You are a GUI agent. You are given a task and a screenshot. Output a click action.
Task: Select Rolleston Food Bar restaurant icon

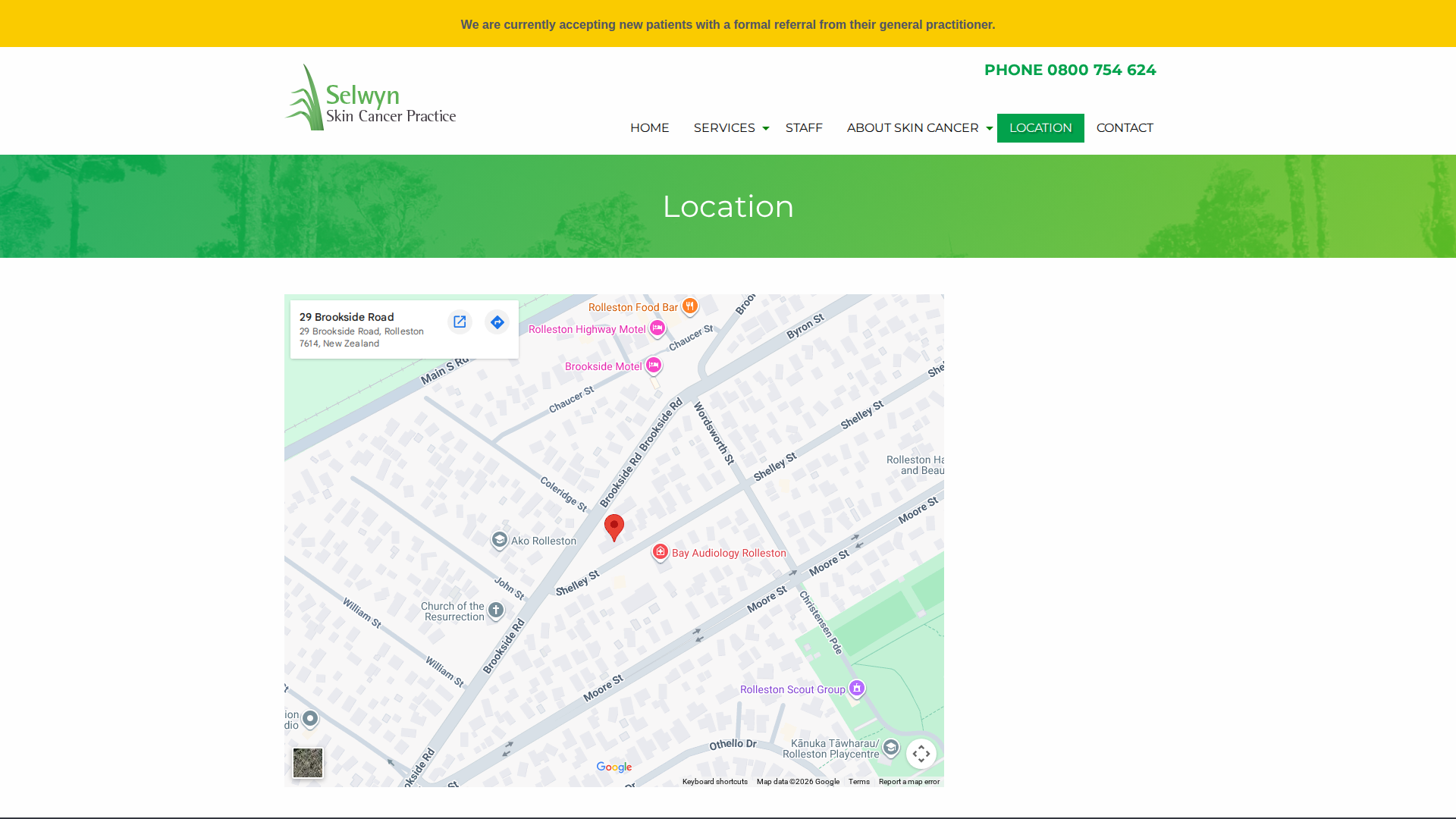[x=689, y=306]
